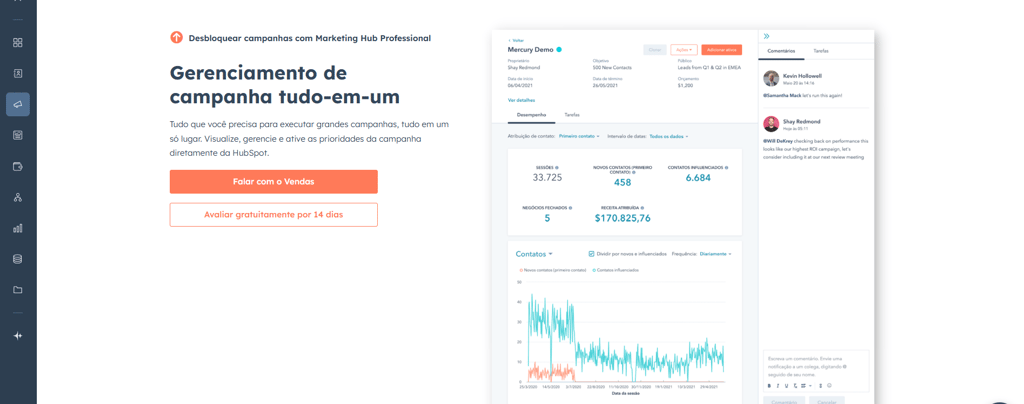Image resolution: width=1024 pixels, height=404 pixels.
Task: Open the Library folder icon in sidebar
Action: [18, 290]
